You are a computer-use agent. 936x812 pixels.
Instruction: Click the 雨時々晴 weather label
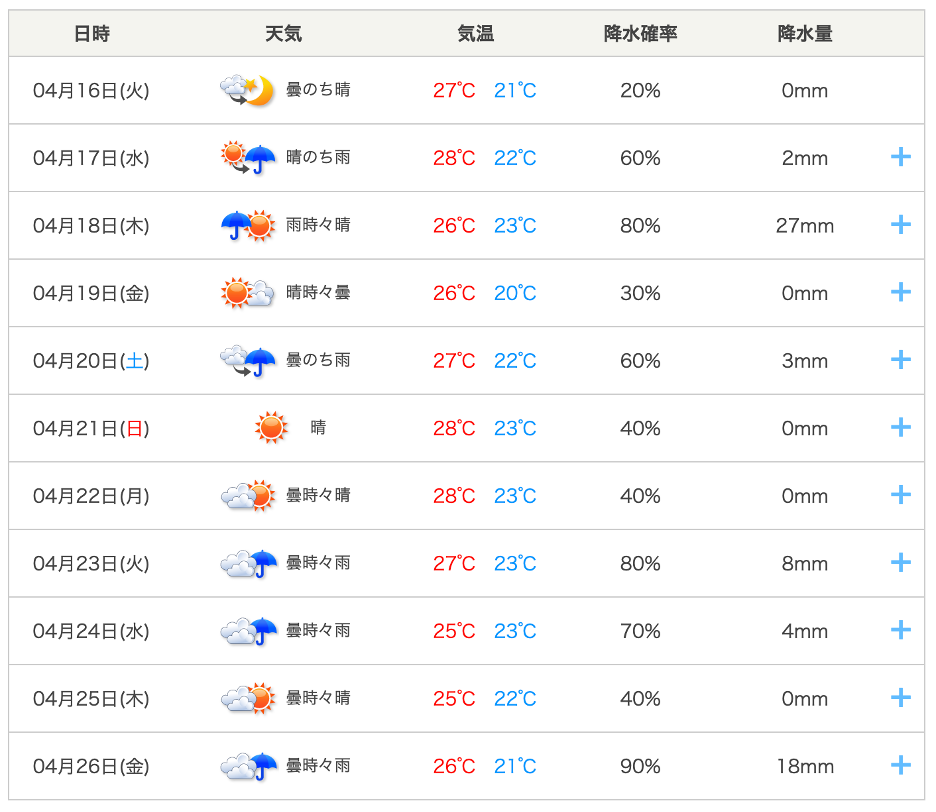click(x=318, y=224)
